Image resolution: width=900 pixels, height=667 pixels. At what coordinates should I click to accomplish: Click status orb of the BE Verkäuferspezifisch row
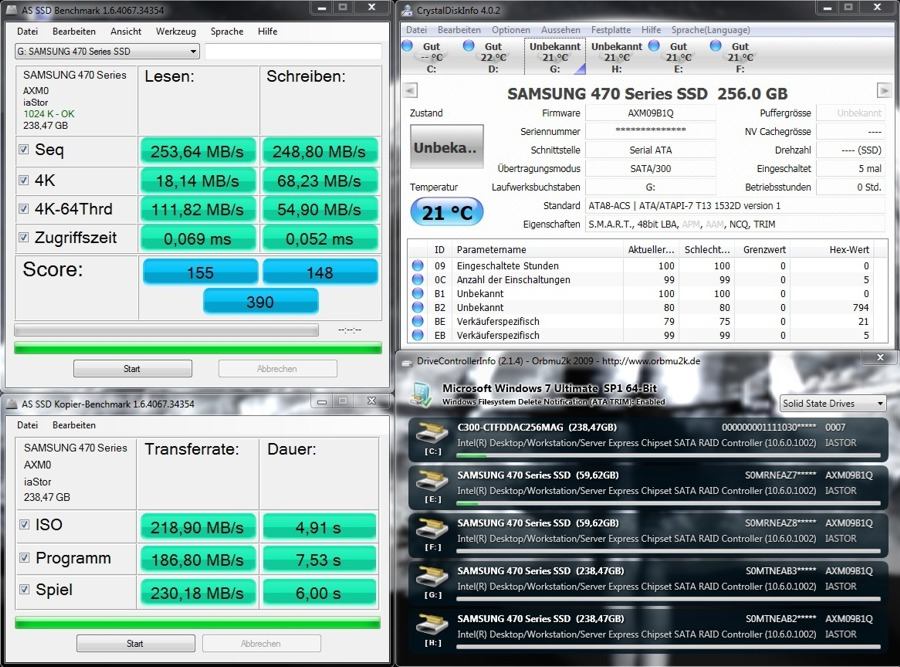[417, 321]
